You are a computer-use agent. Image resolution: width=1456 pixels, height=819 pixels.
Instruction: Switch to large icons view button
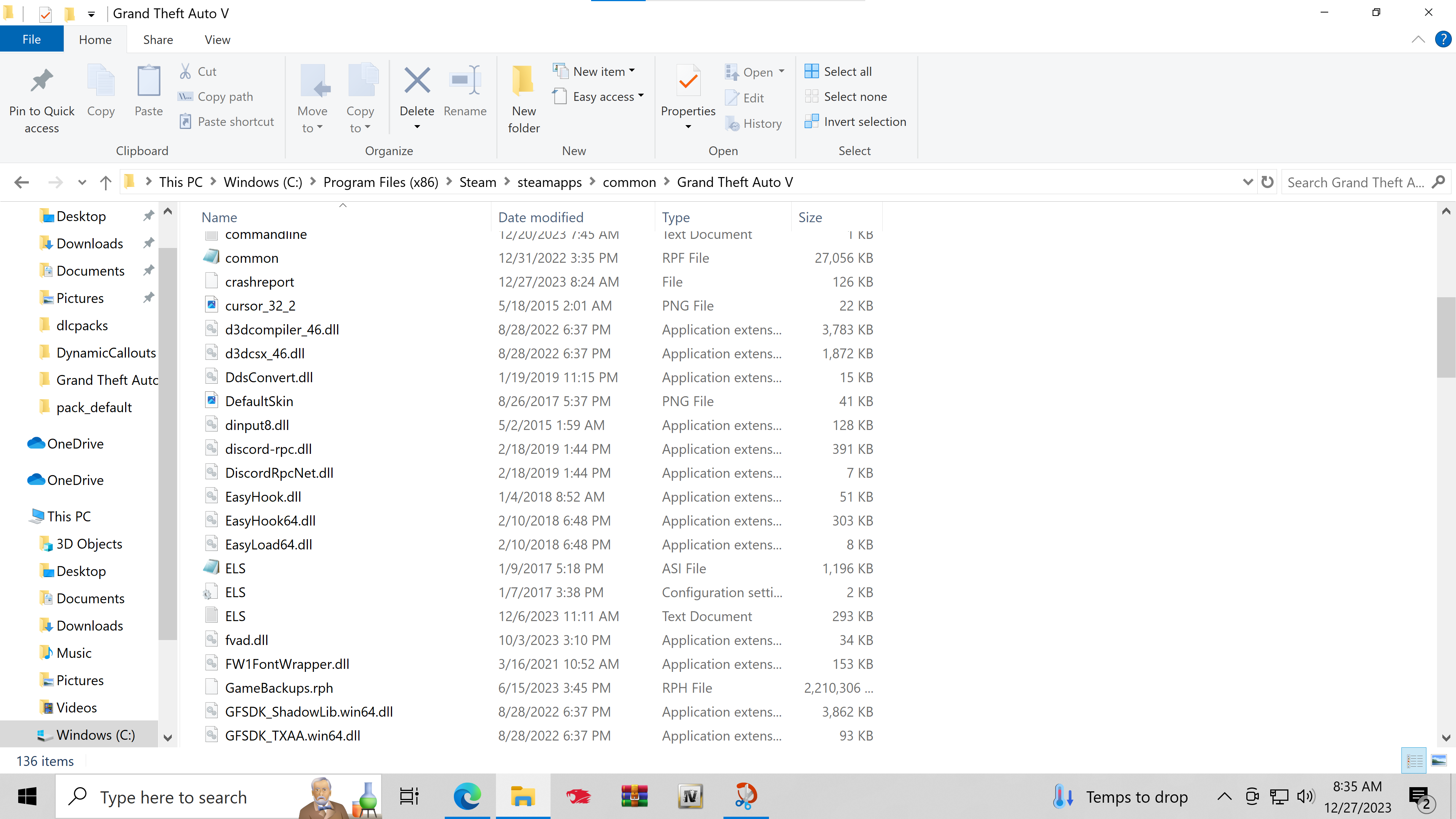1439,761
